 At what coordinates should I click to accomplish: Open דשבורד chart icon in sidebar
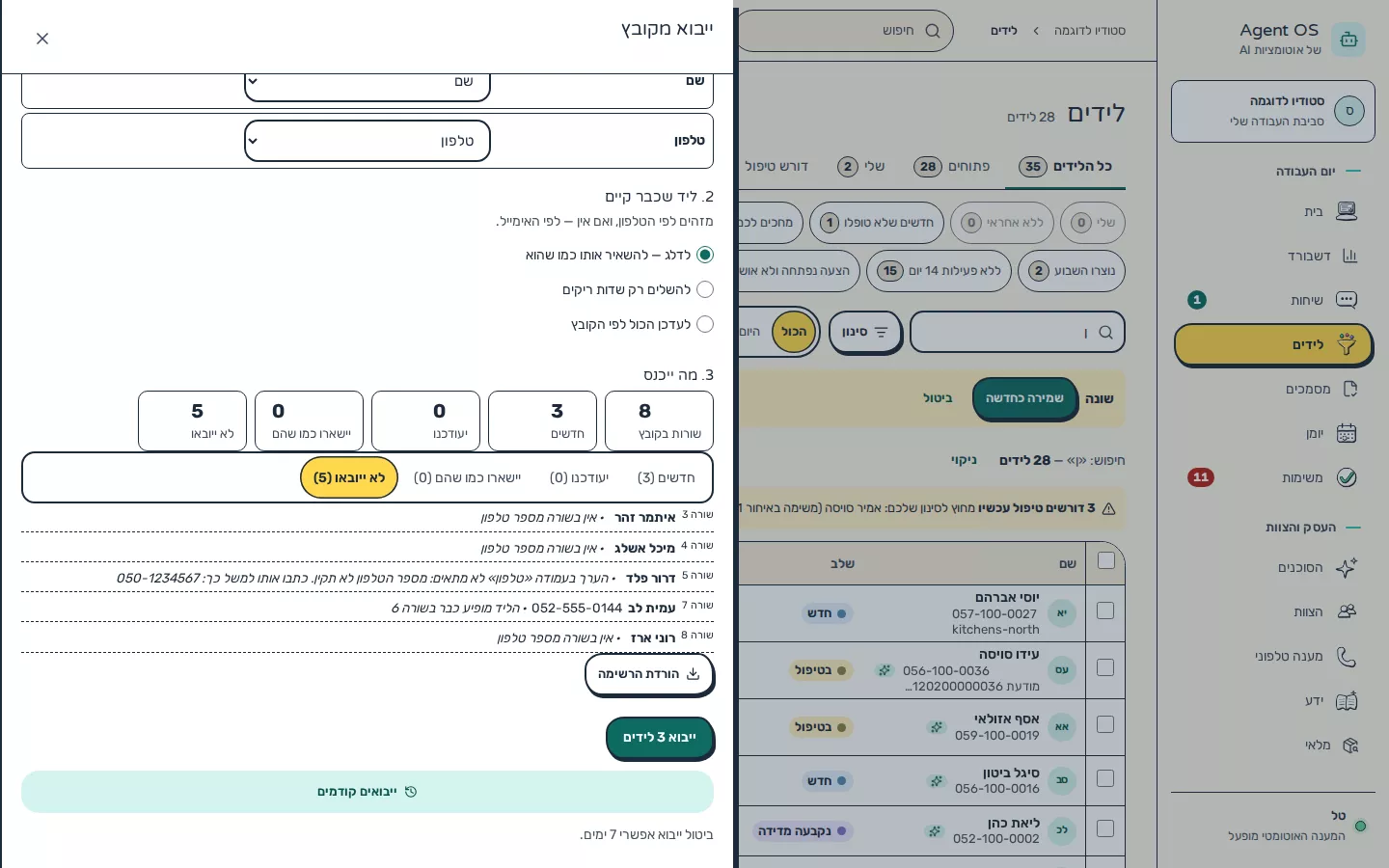click(x=1349, y=256)
